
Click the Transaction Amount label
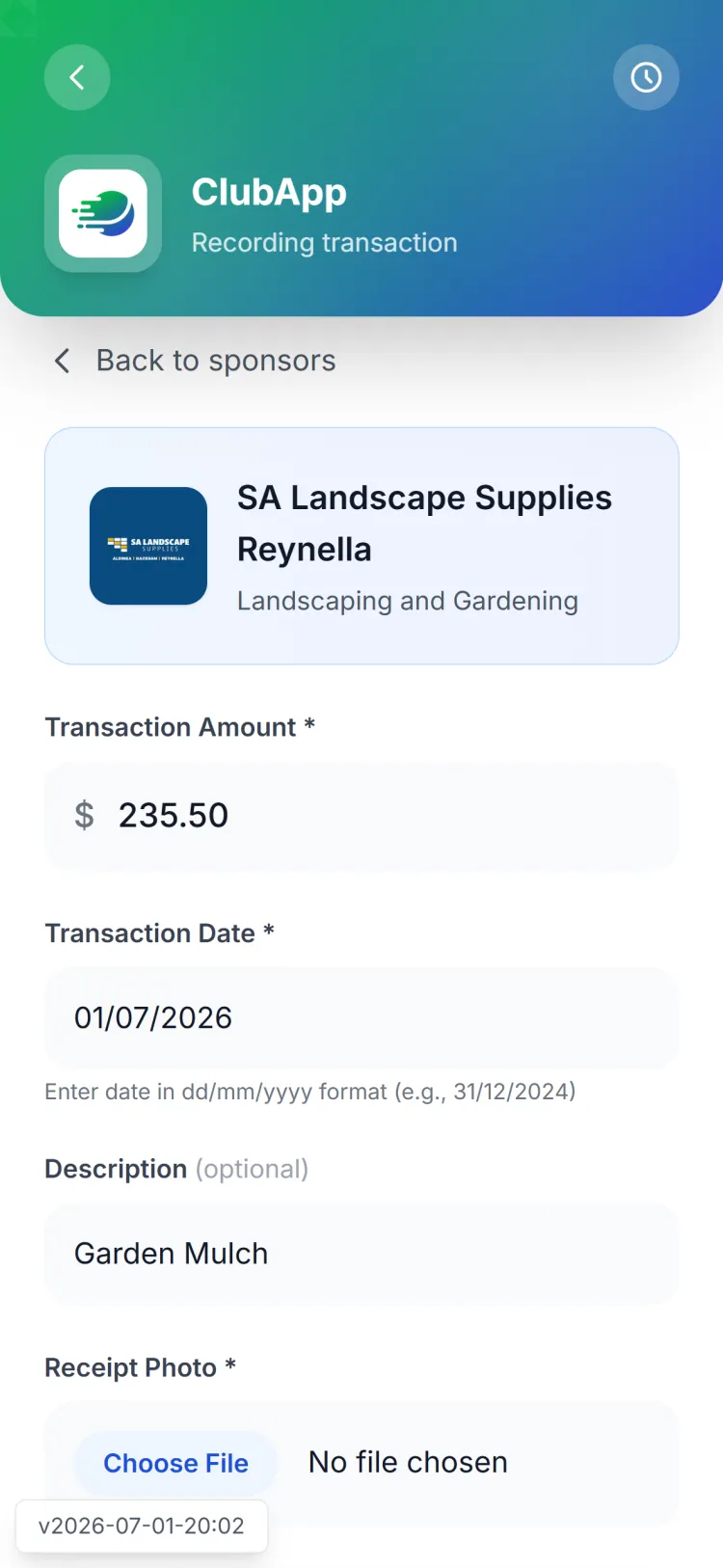[180, 727]
